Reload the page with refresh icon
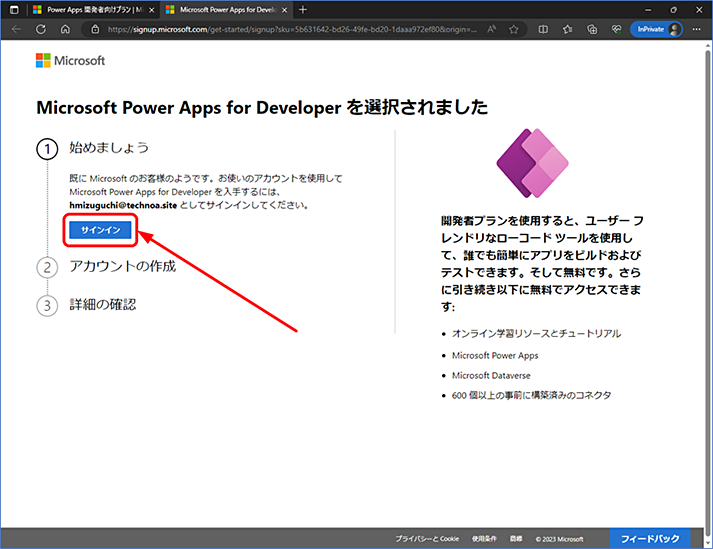This screenshot has height=549, width=713. pyautogui.click(x=41, y=29)
